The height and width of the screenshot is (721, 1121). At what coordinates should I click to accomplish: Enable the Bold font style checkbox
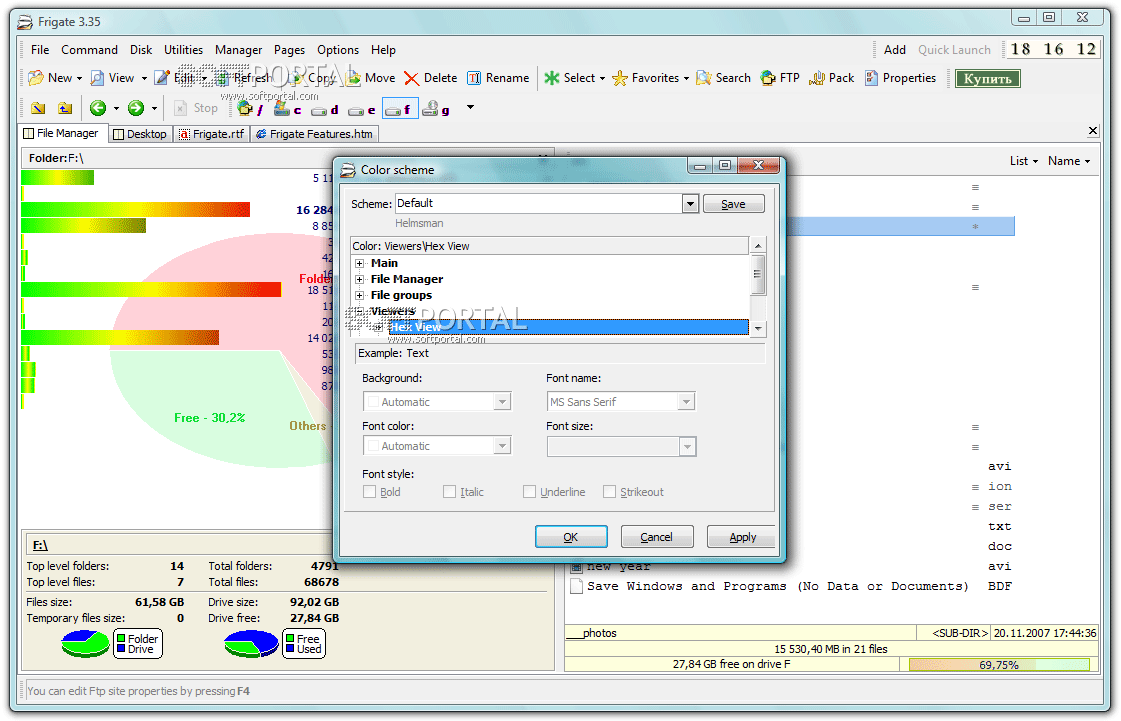[x=370, y=492]
